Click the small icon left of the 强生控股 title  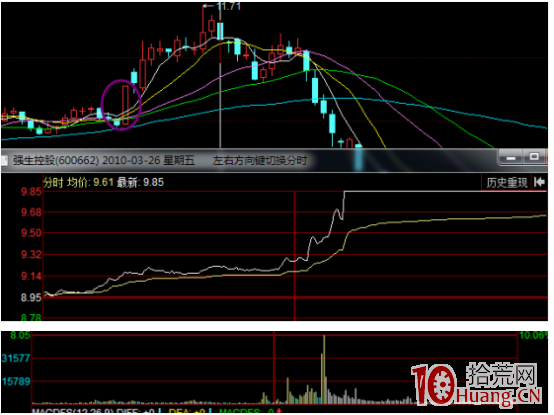point(4,161)
